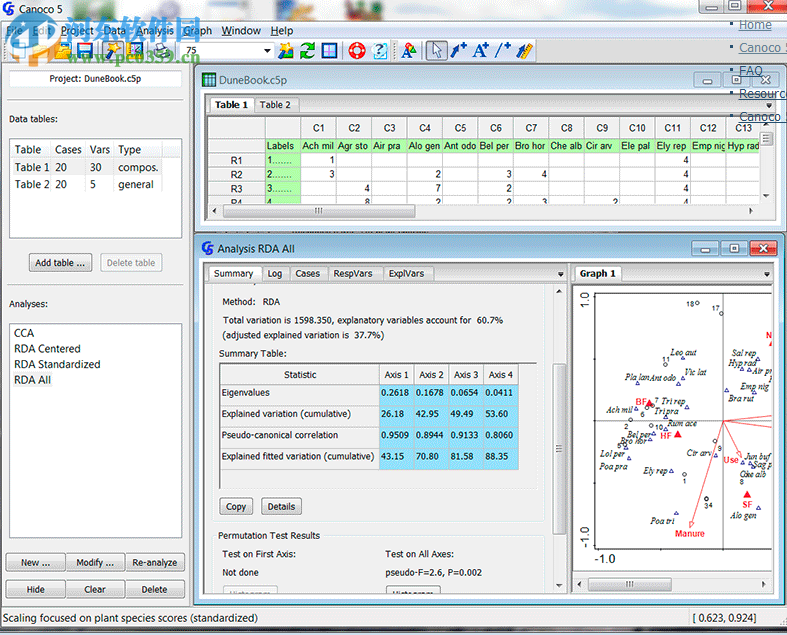787x635 pixels.
Task: Select the add text label tool
Action: click(x=481, y=51)
